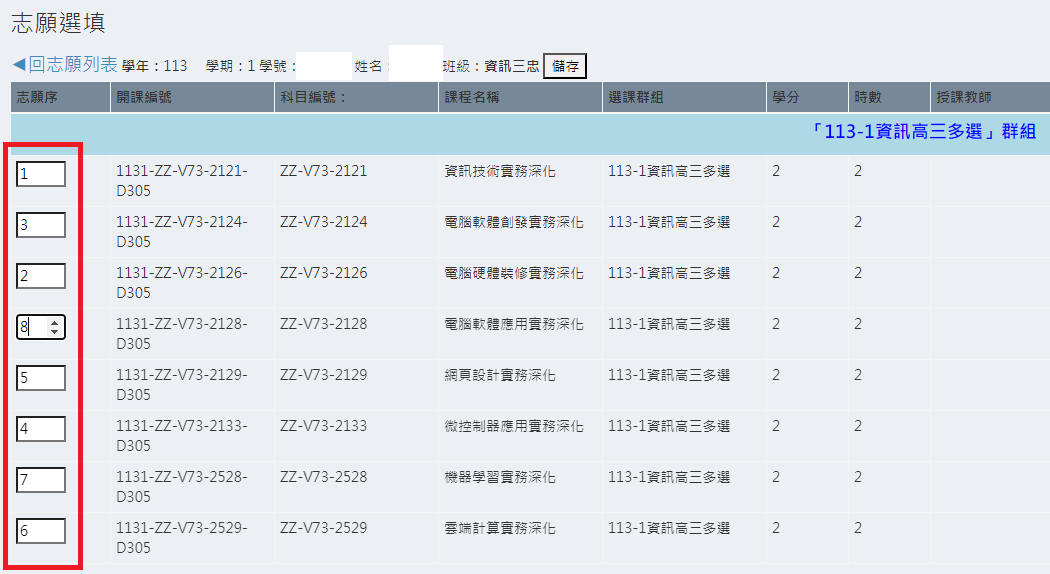The width and height of the screenshot is (1050, 574).
Task: Select the preference input for 微控制器應用實務深化
Action: click(40, 429)
